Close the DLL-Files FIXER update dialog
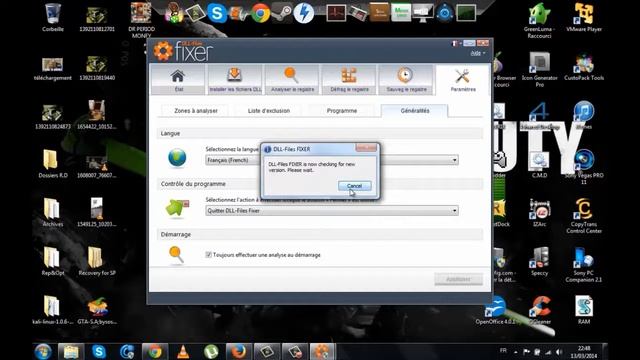The image size is (640, 360). [x=366, y=148]
